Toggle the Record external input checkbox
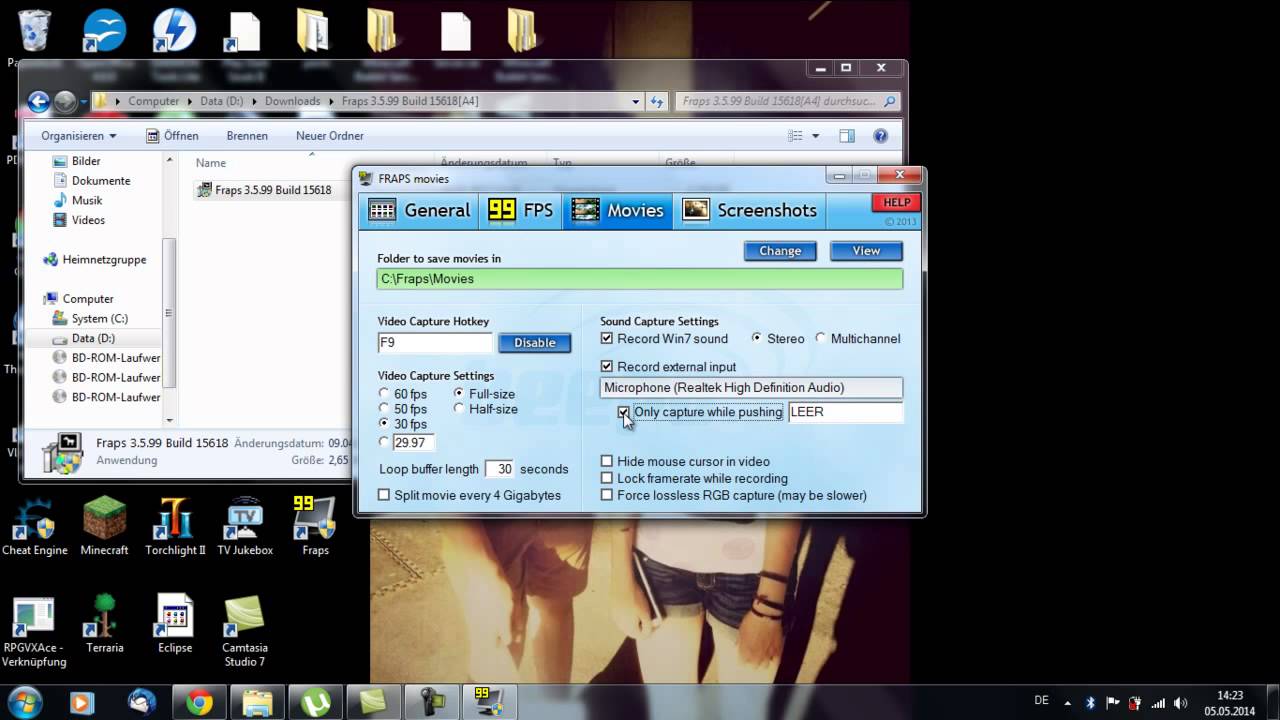Viewport: 1280px width, 720px height. (606, 367)
